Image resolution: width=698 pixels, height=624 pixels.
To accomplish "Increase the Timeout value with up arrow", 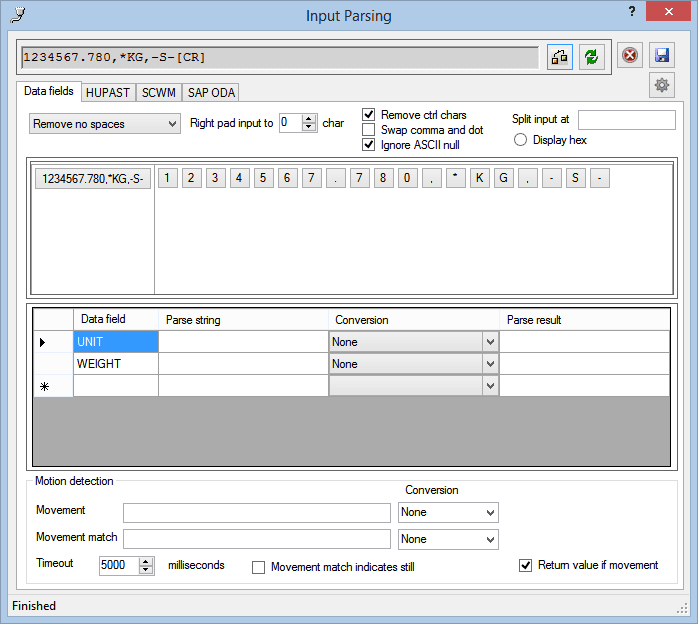I will [x=147, y=561].
